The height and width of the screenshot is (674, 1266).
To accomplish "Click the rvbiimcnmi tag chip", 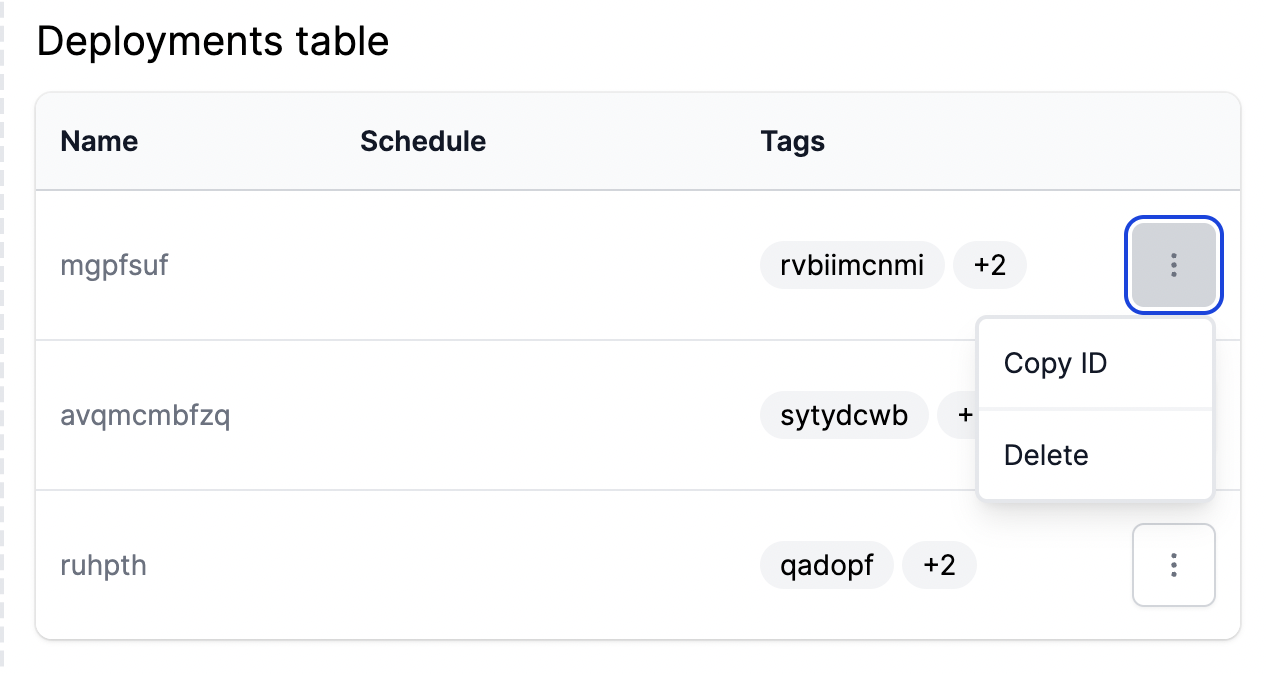I will click(852, 265).
